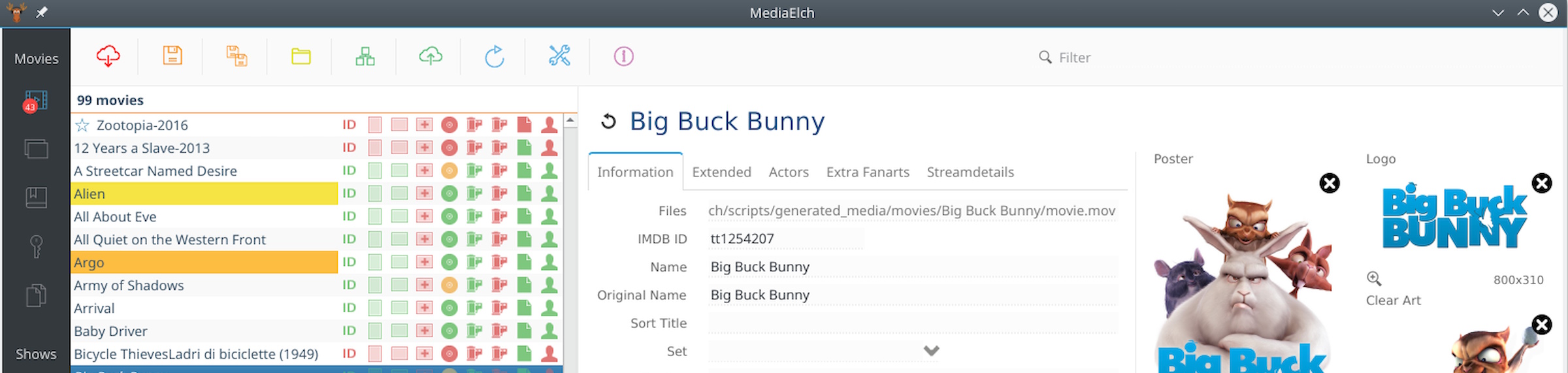Screen dimensions: 1568x373
Task: Click the orange disc icon in A Streetcar Named Desire row
Action: click(449, 171)
